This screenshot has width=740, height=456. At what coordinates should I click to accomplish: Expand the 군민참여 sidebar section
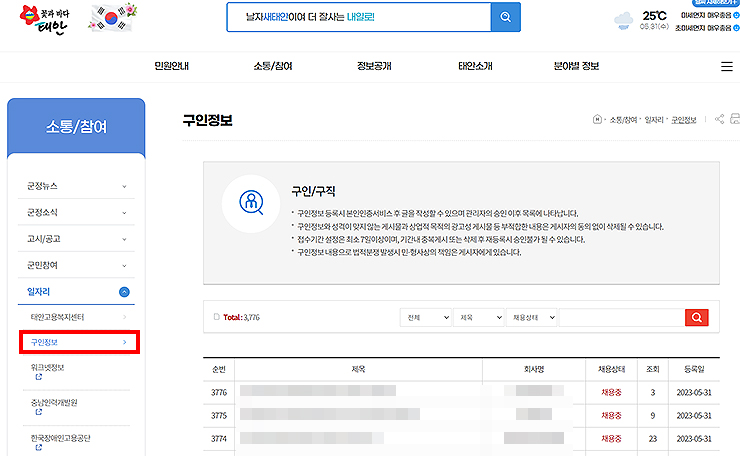point(76,265)
